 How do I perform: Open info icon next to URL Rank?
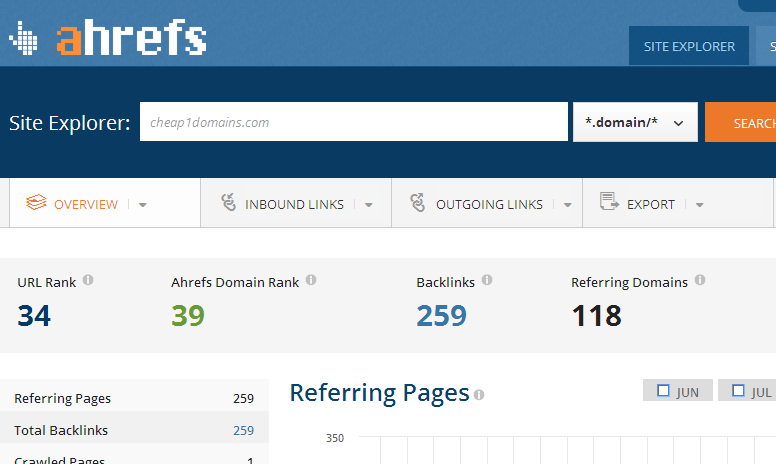click(x=88, y=280)
